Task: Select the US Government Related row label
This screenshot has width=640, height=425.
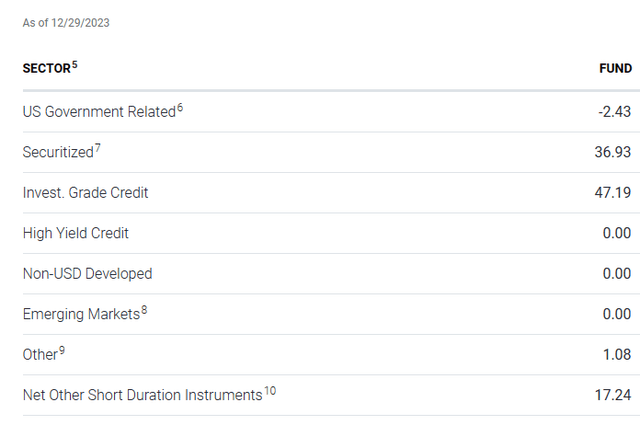Action: [98, 112]
